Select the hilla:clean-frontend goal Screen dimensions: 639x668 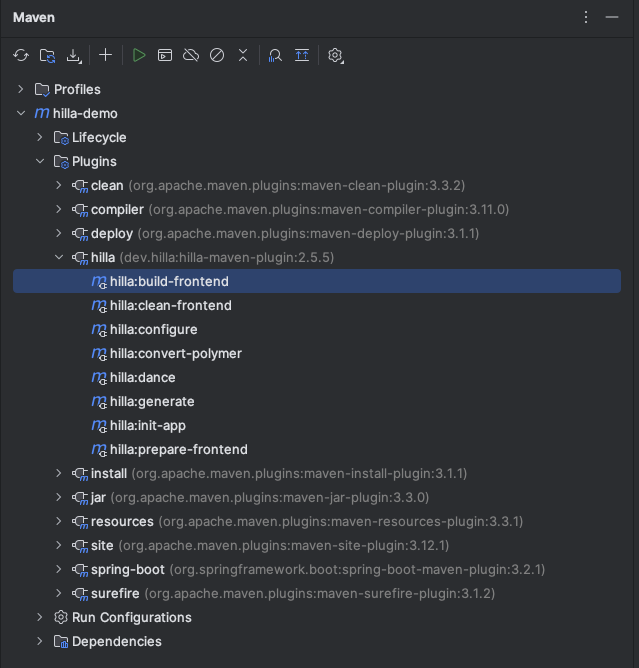coord(317,305)
